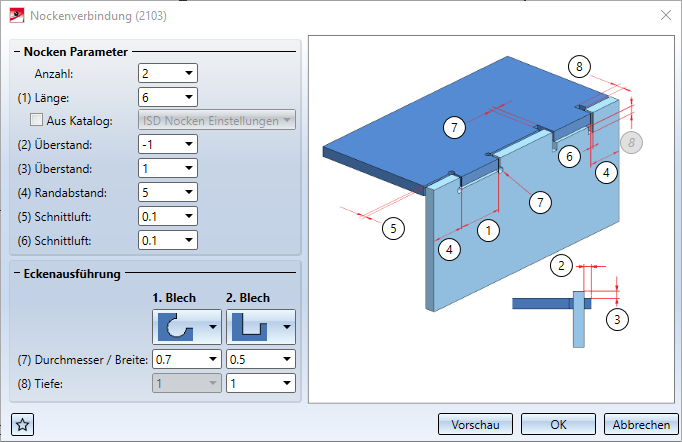Confirm with the OK button
This screenshot has width=682, height=442.
click(558, 424)
